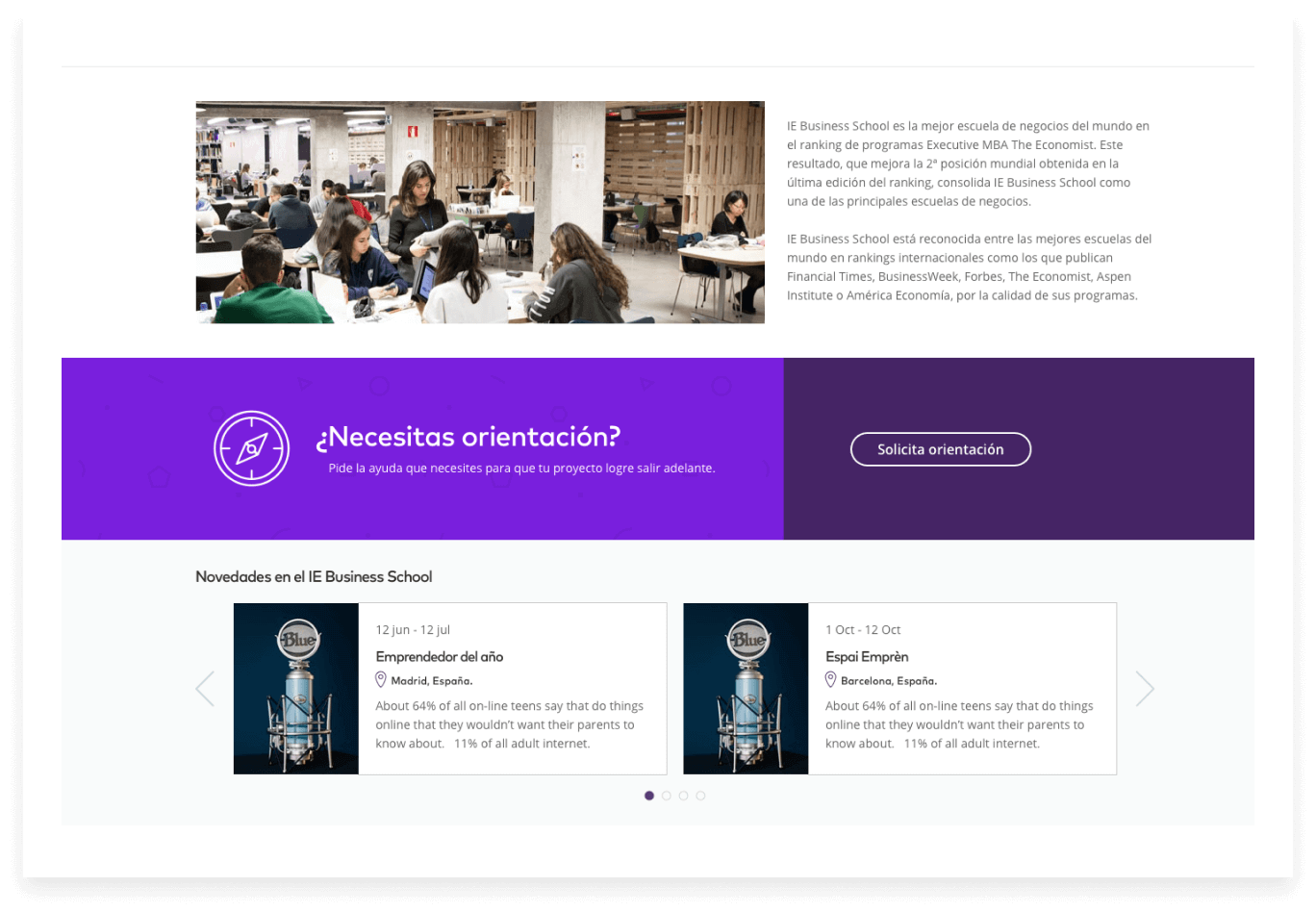Click the left carousel arrow
Image resolution: width=1316 pixels, height=912 pixels.
205,688
